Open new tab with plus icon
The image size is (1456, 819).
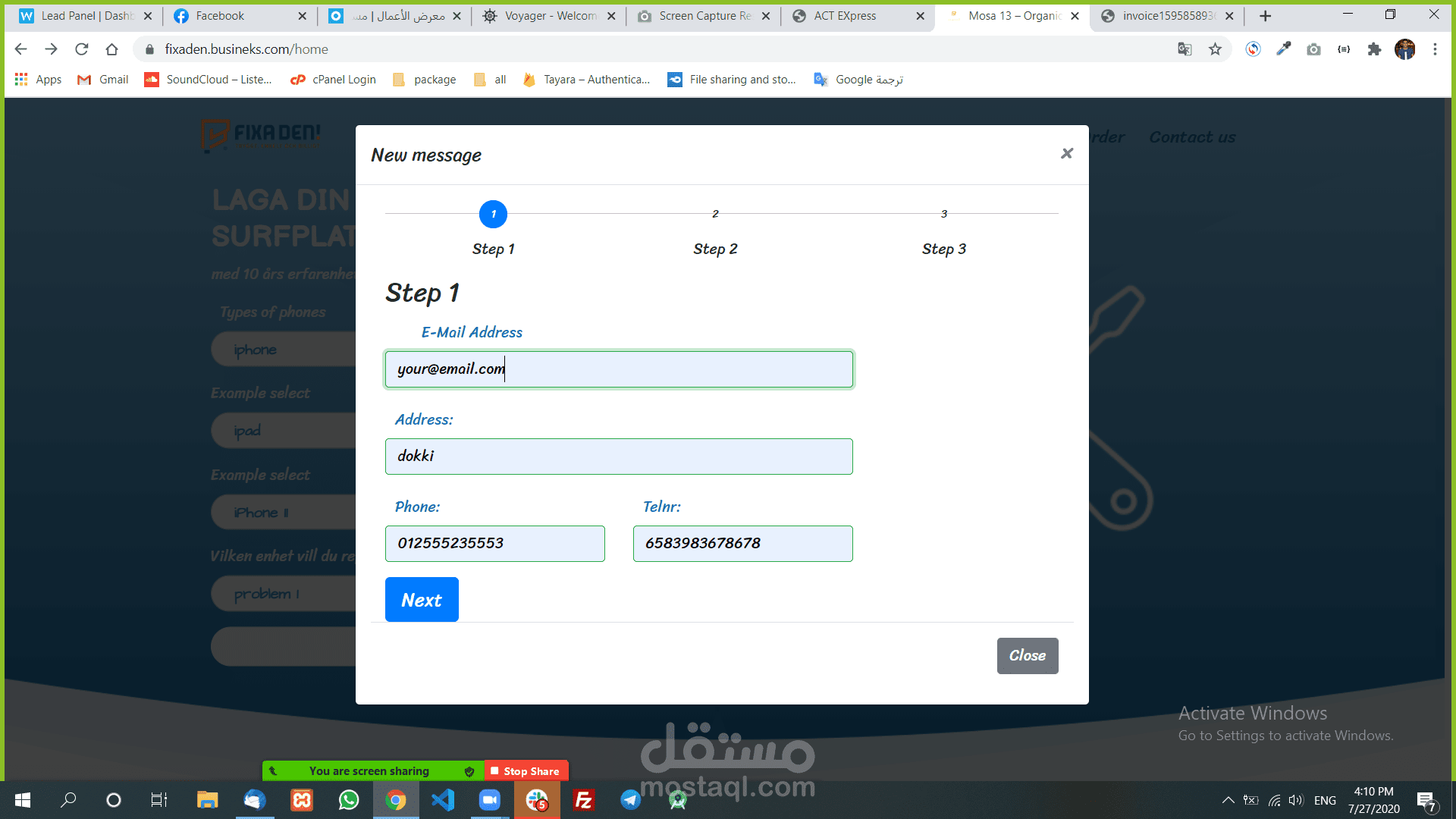[x=1265, y=16]
